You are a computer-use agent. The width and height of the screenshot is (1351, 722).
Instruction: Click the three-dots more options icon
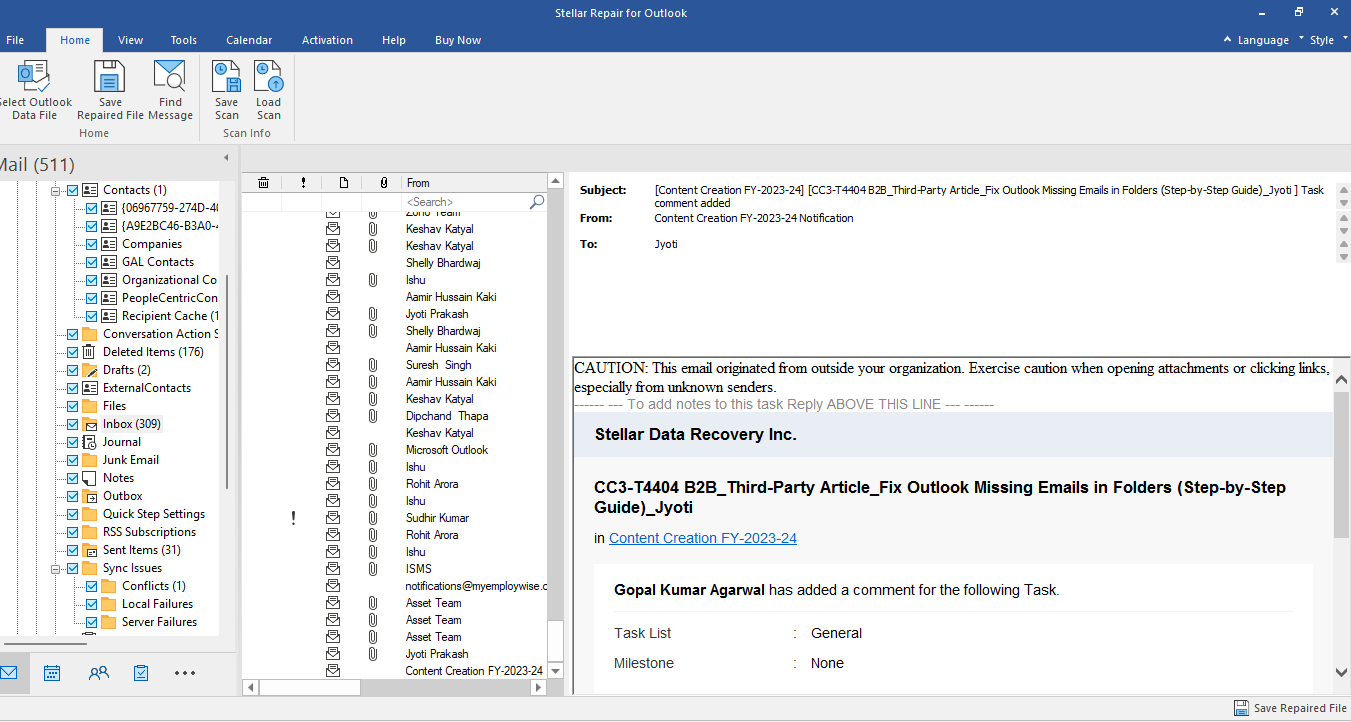click(185, 673)
